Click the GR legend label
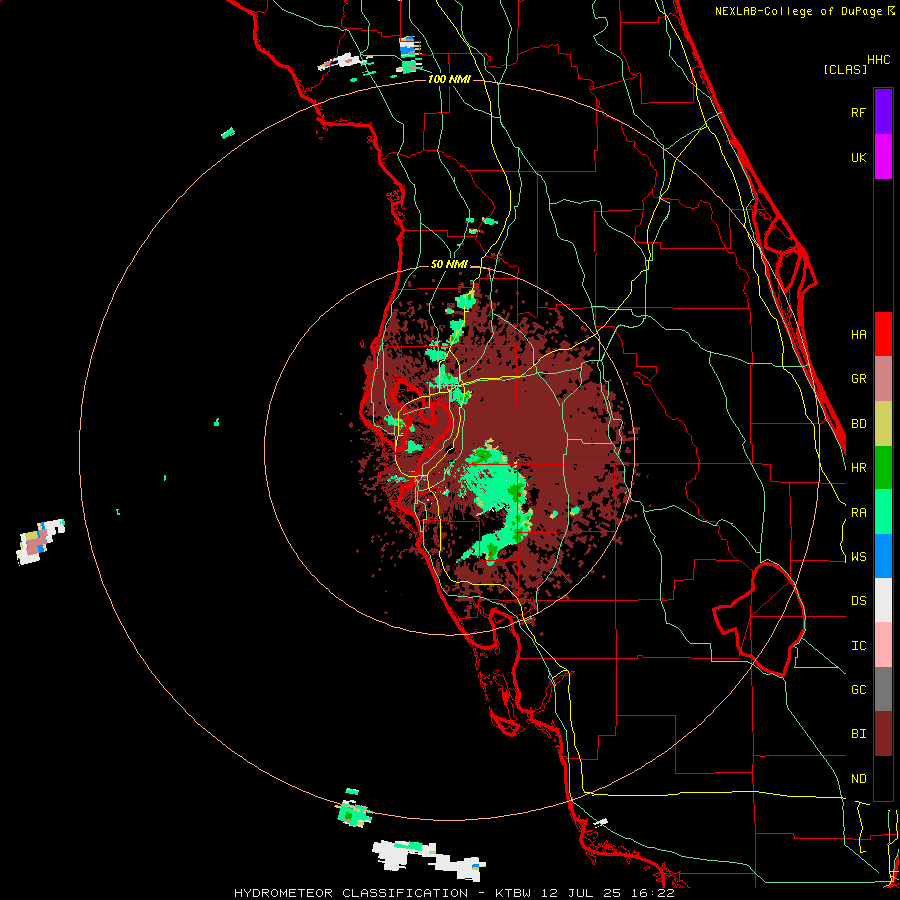 tap(858, 379)
